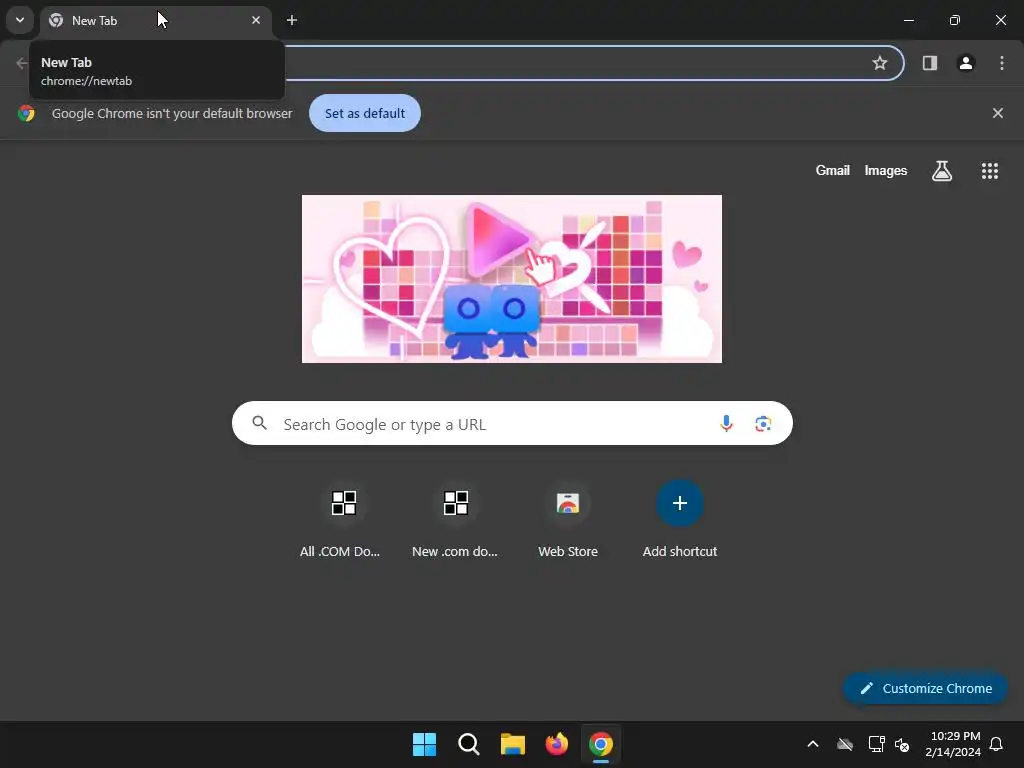Click the address bar field

[x=577, y=63]
